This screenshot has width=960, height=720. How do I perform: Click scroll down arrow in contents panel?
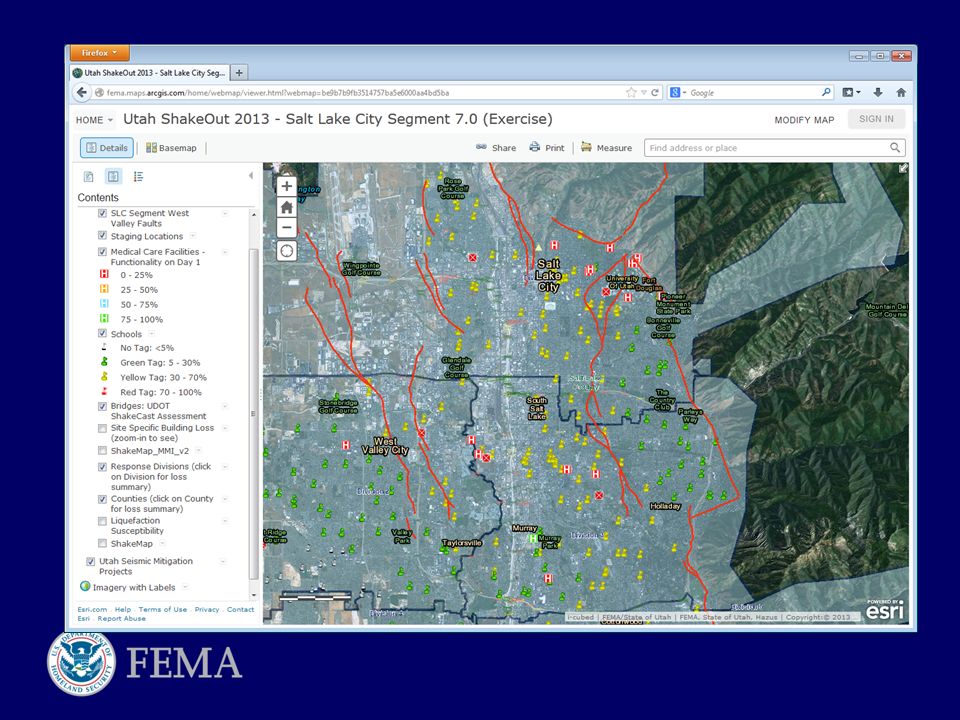point(253,595)
